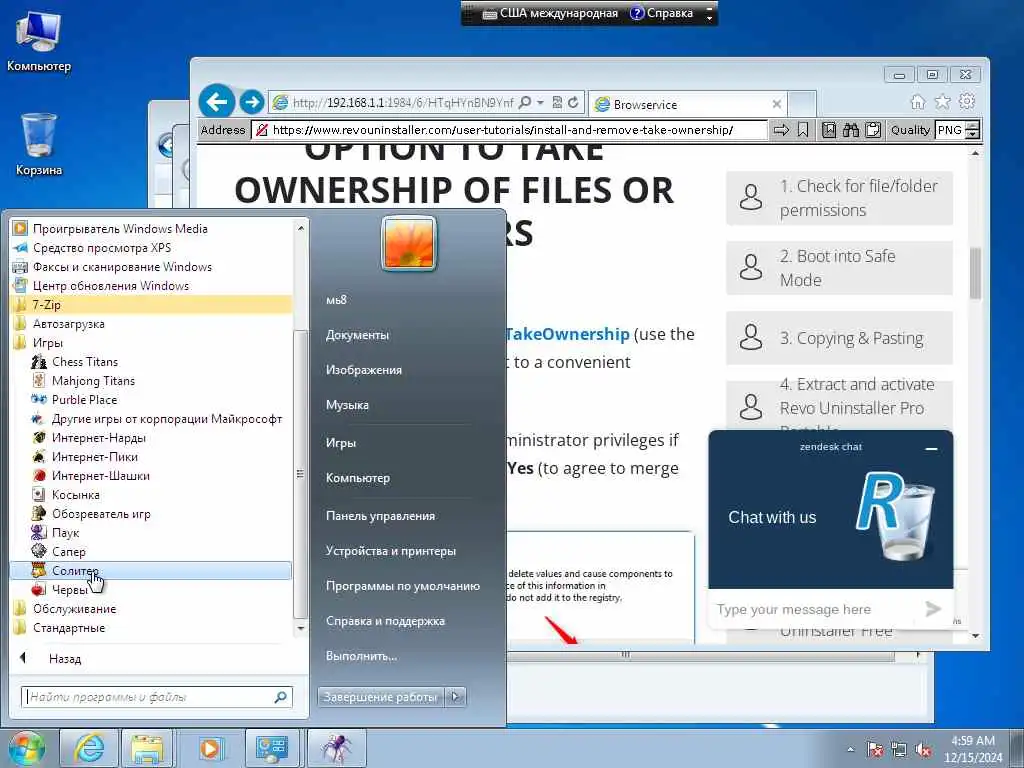The image size is (1024, 768).
Task: Refresh the page in Internet Explorer
Action: 573,103
